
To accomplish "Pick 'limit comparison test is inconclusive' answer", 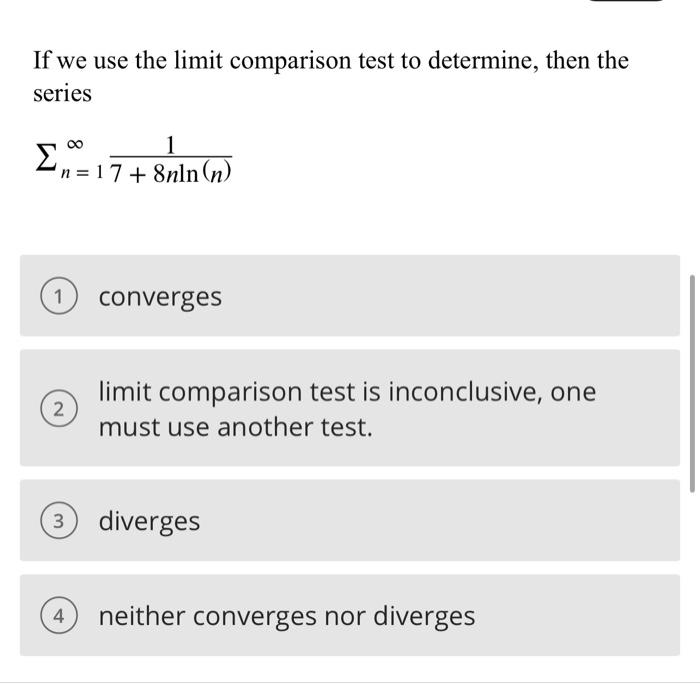I will pyautogui.click(x=347, y=409).
